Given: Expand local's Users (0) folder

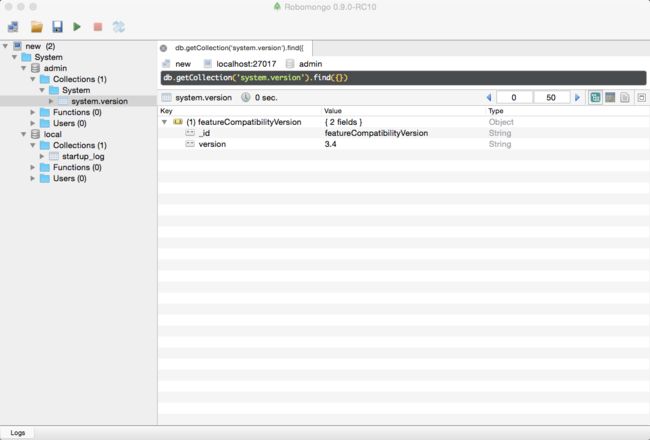Looking at the screenshot, I should [x=33, y=178].
